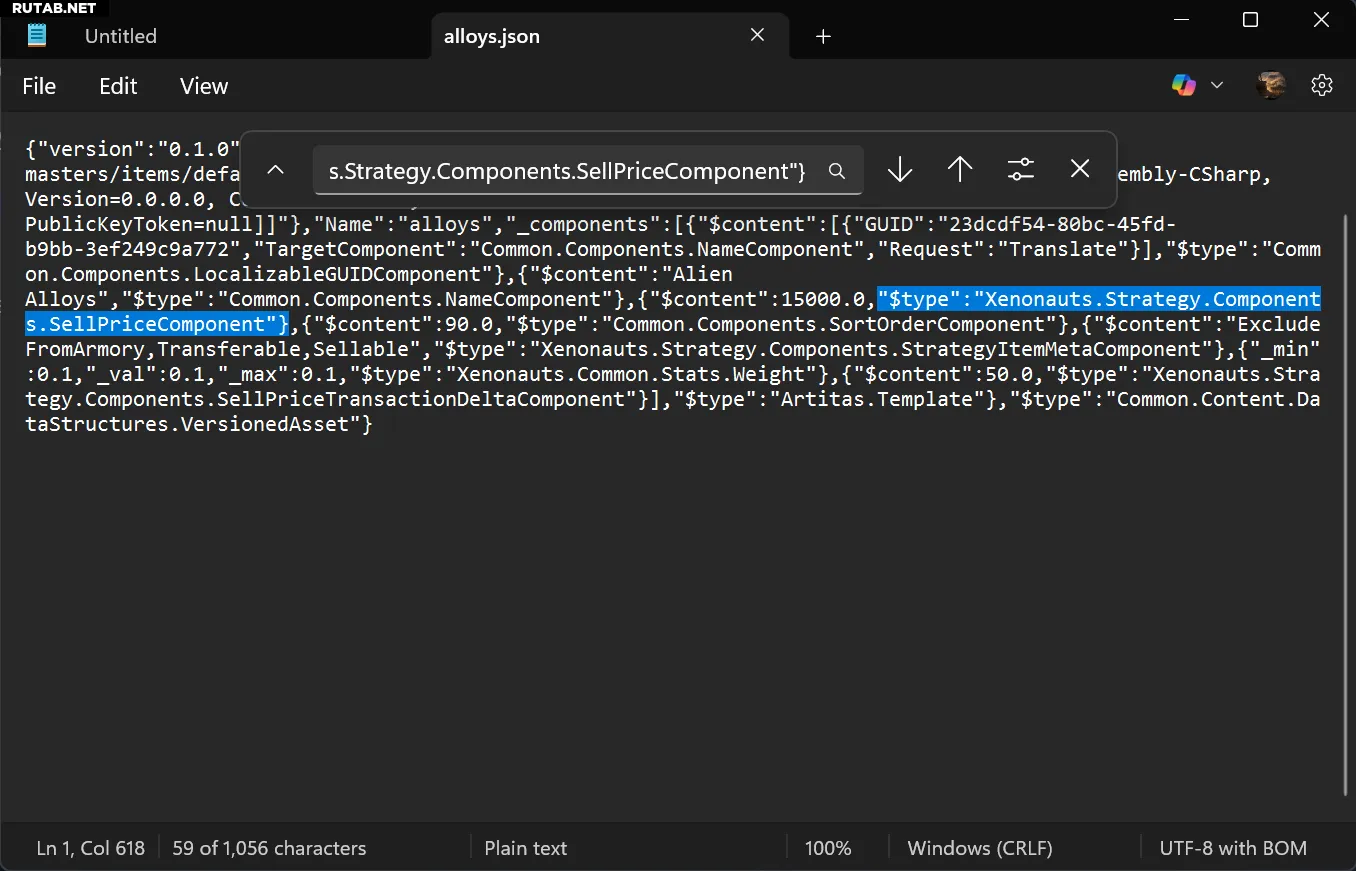Find previous match with up arrow
The height and width of the screenshot is (871, 1356).
click(x=960, y=170)
